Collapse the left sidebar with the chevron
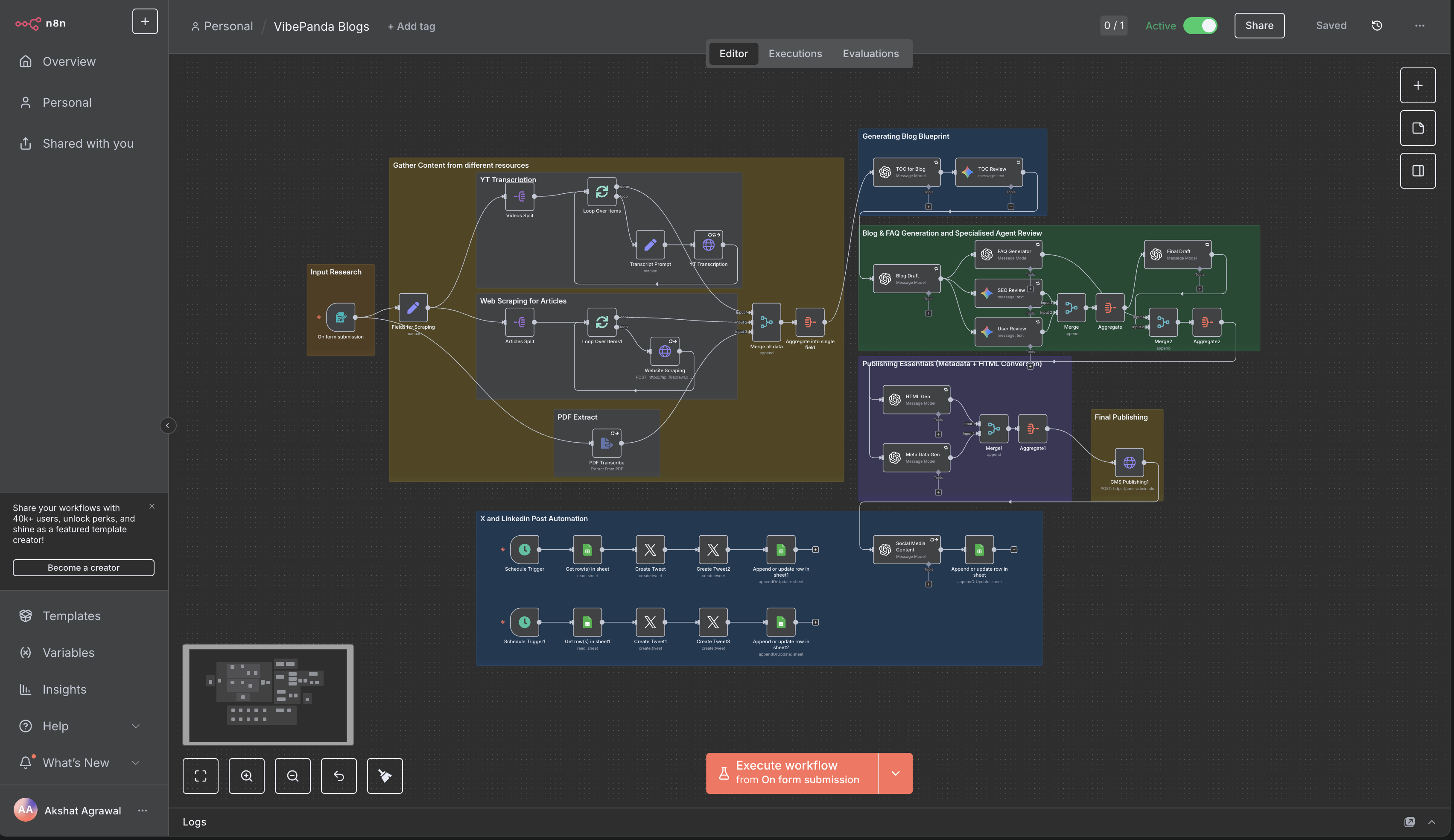Image resolution: width=1454 pixels, height=840 pixels. coord(167,426)
